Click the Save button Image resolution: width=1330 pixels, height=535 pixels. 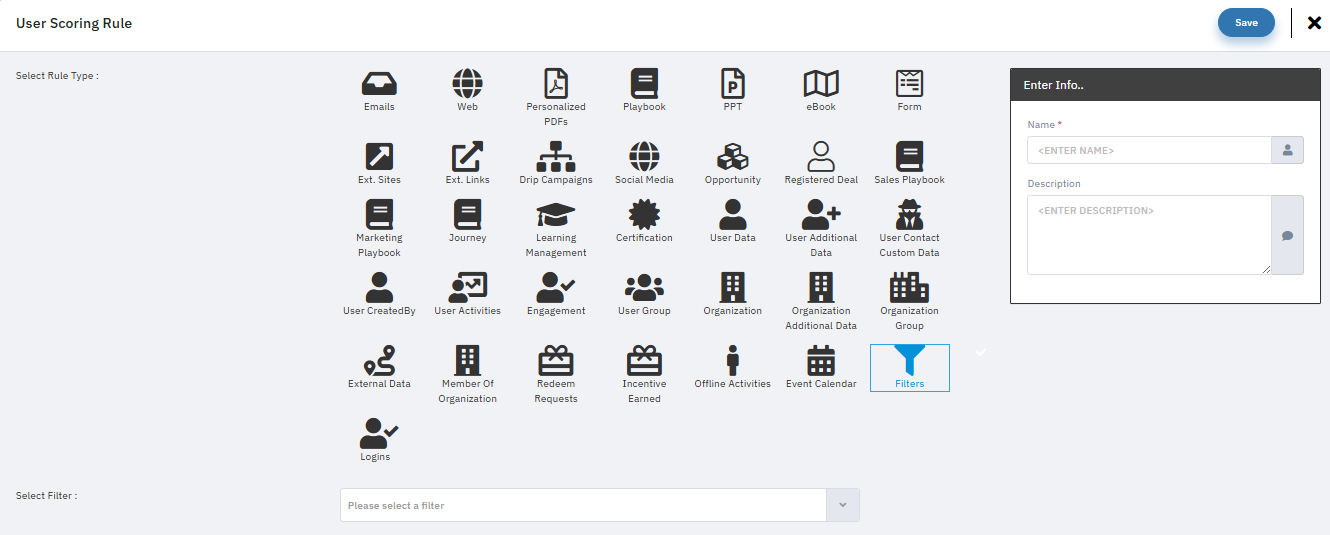(1246, 23)
